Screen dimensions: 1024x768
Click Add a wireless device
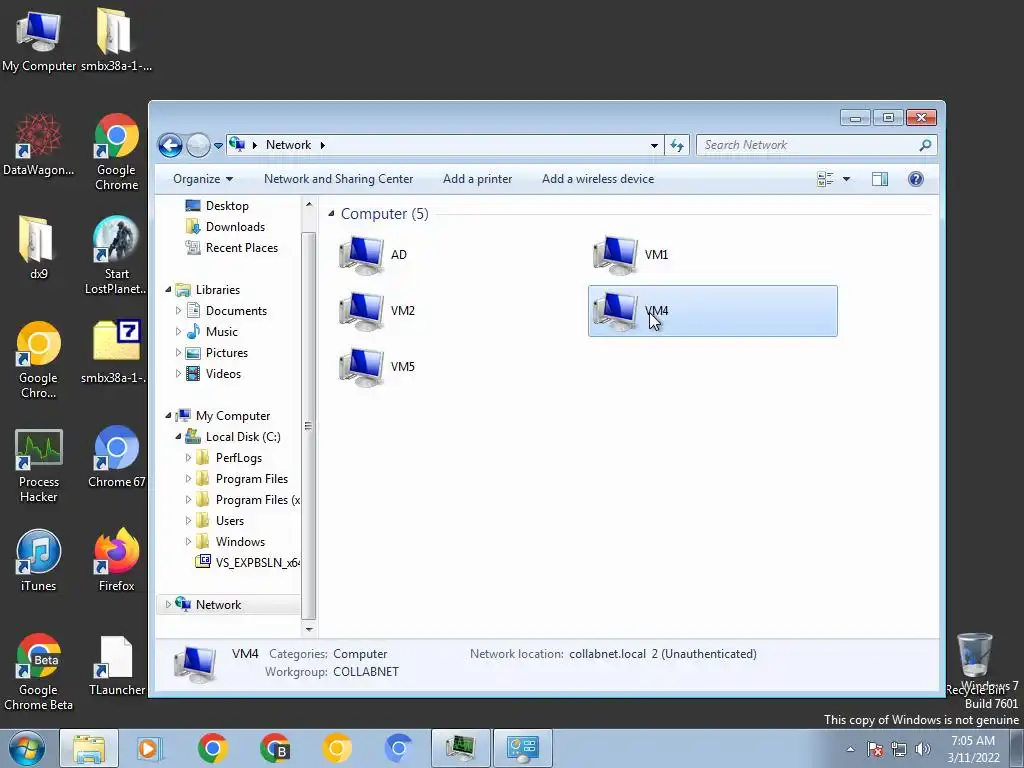click(598, 179)
